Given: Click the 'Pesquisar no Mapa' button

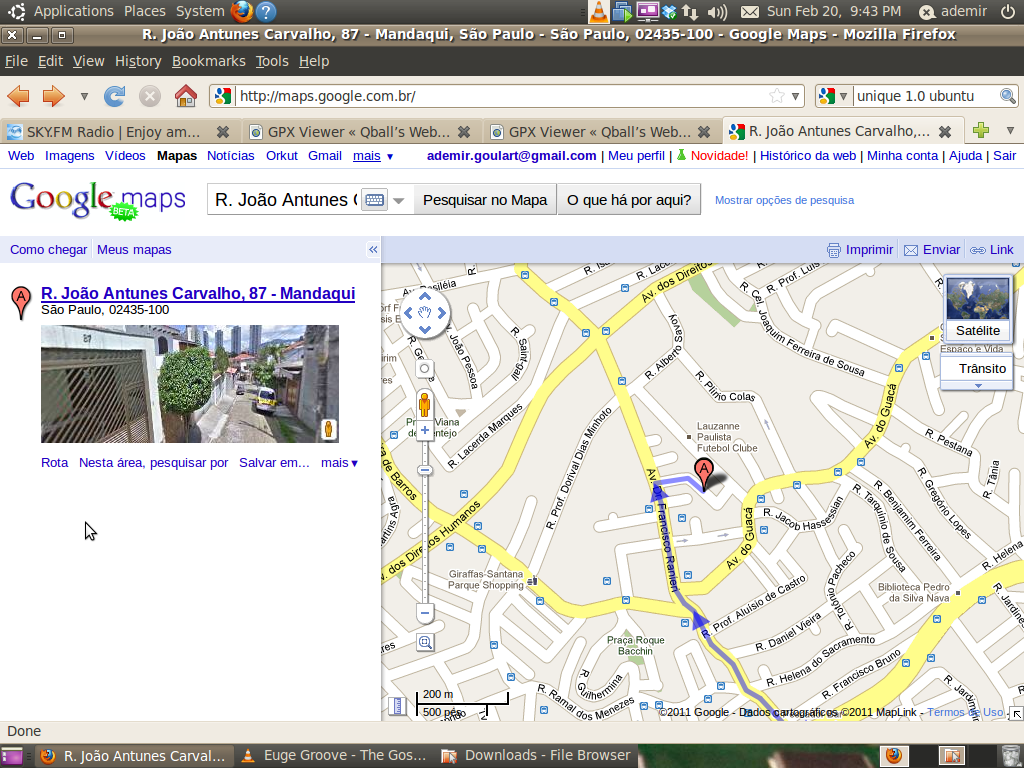Looking at the screenshot, I should [x=485, y=200].
